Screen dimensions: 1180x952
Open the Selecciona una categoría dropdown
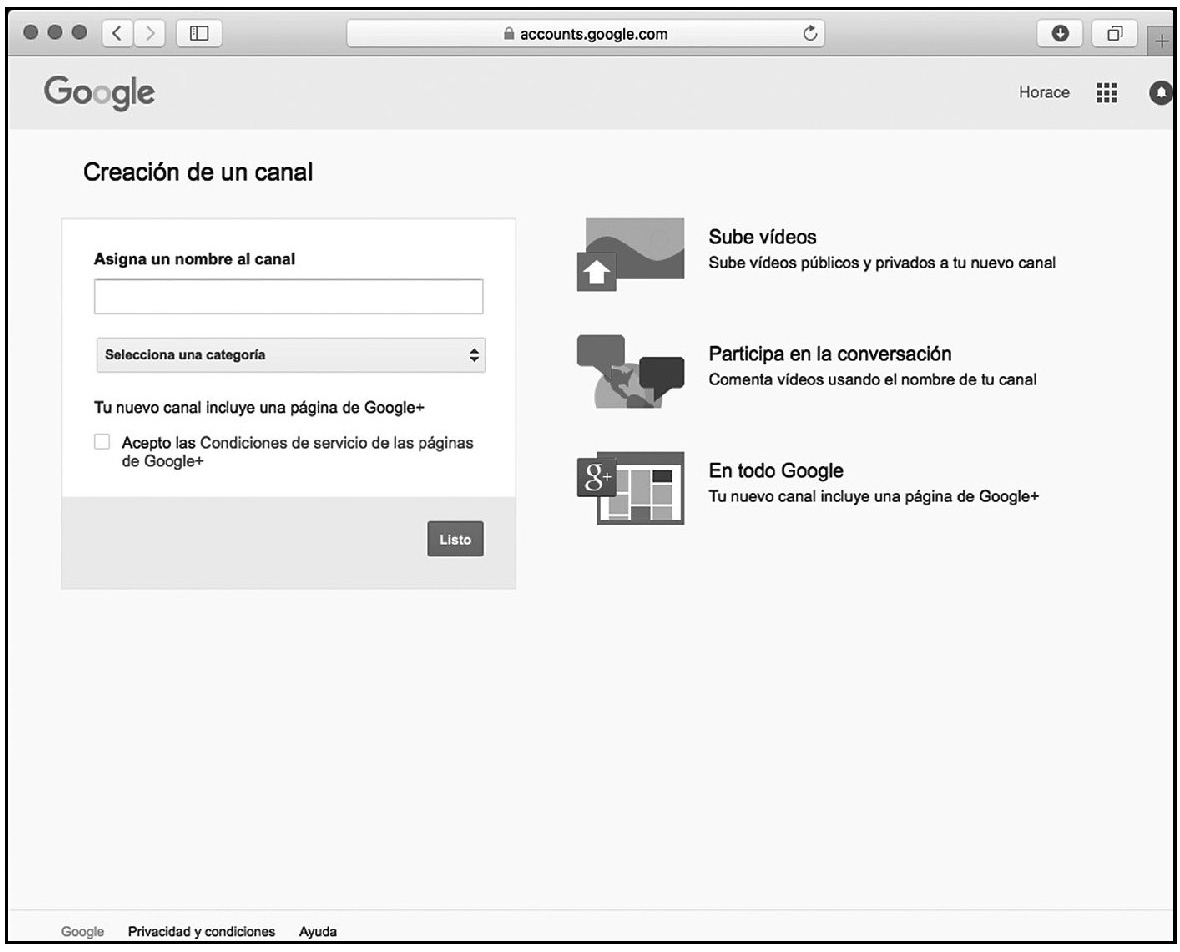(x=290, y=354)
